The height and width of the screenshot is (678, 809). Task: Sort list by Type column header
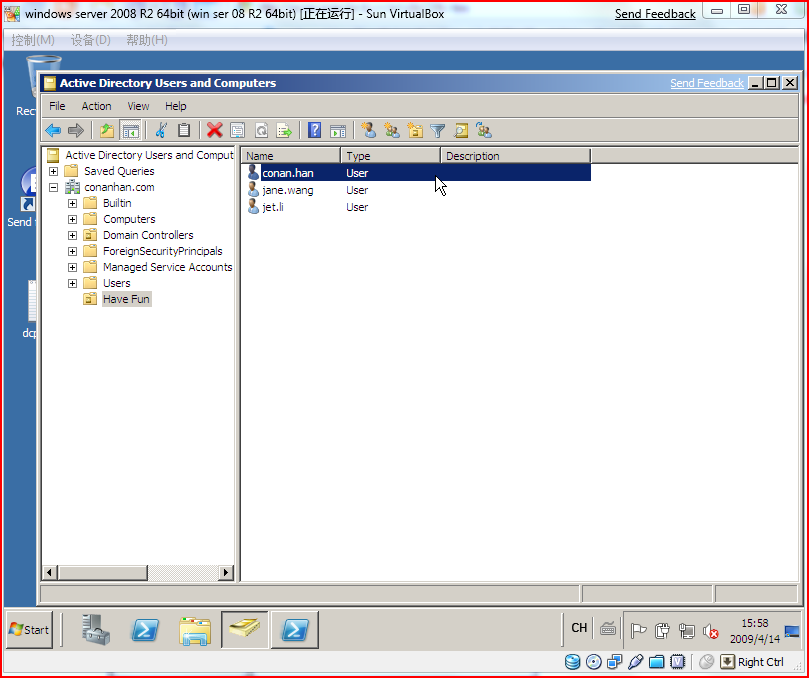click(391, 156)
